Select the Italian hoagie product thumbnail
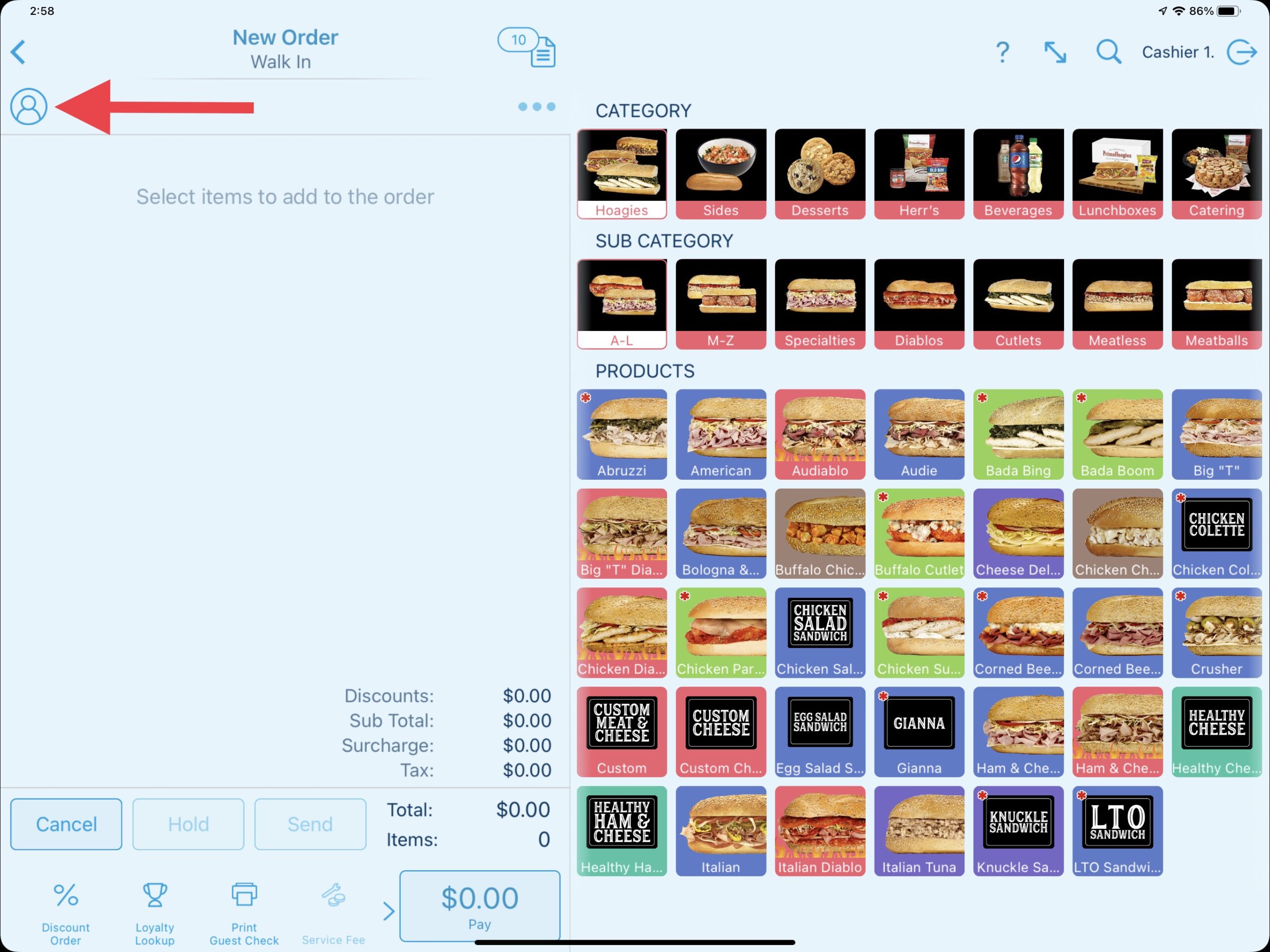 tap(720, 830)
